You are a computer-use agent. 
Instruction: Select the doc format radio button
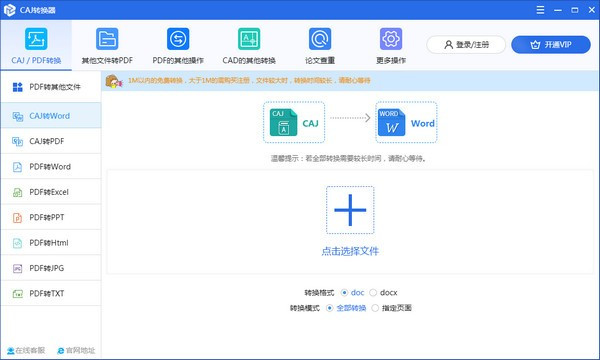[344, 293]
